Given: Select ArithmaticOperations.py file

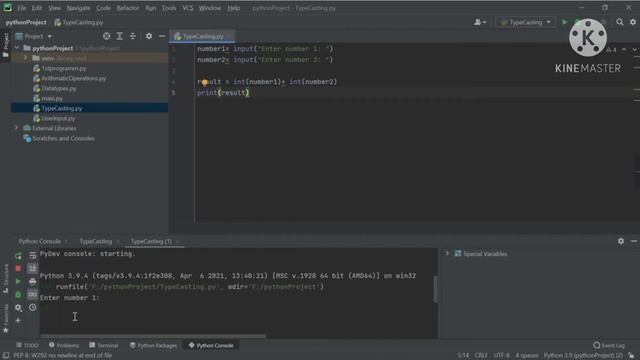Looking at the screenshot, I should [73, 78].
